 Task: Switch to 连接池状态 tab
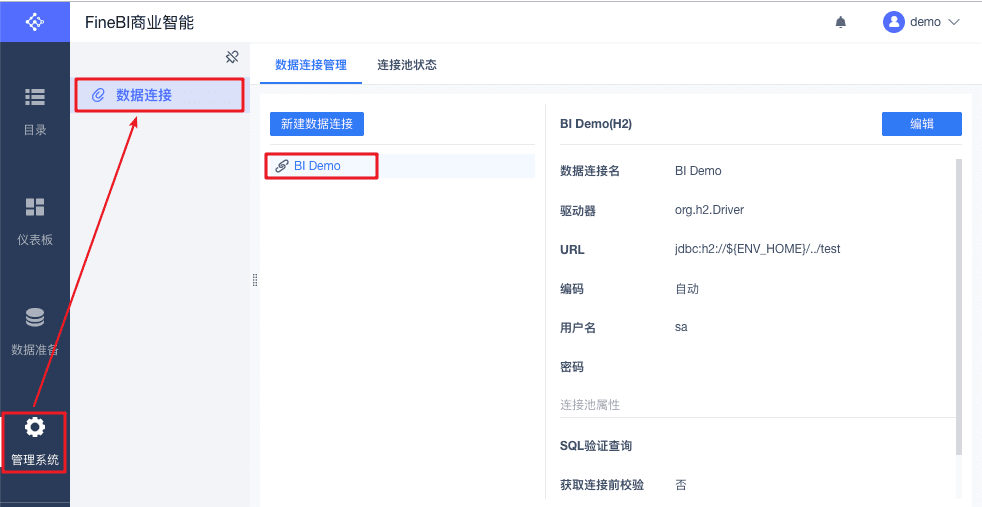point(406,64)
